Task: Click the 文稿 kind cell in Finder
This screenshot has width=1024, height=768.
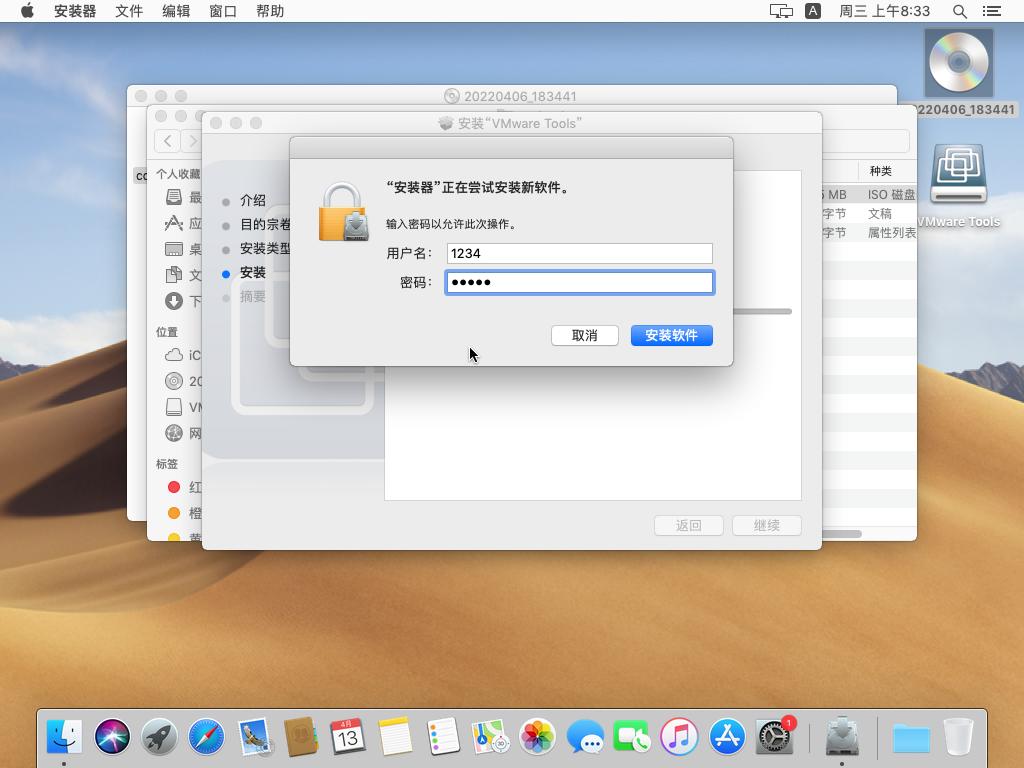Action: click(880, 214)
